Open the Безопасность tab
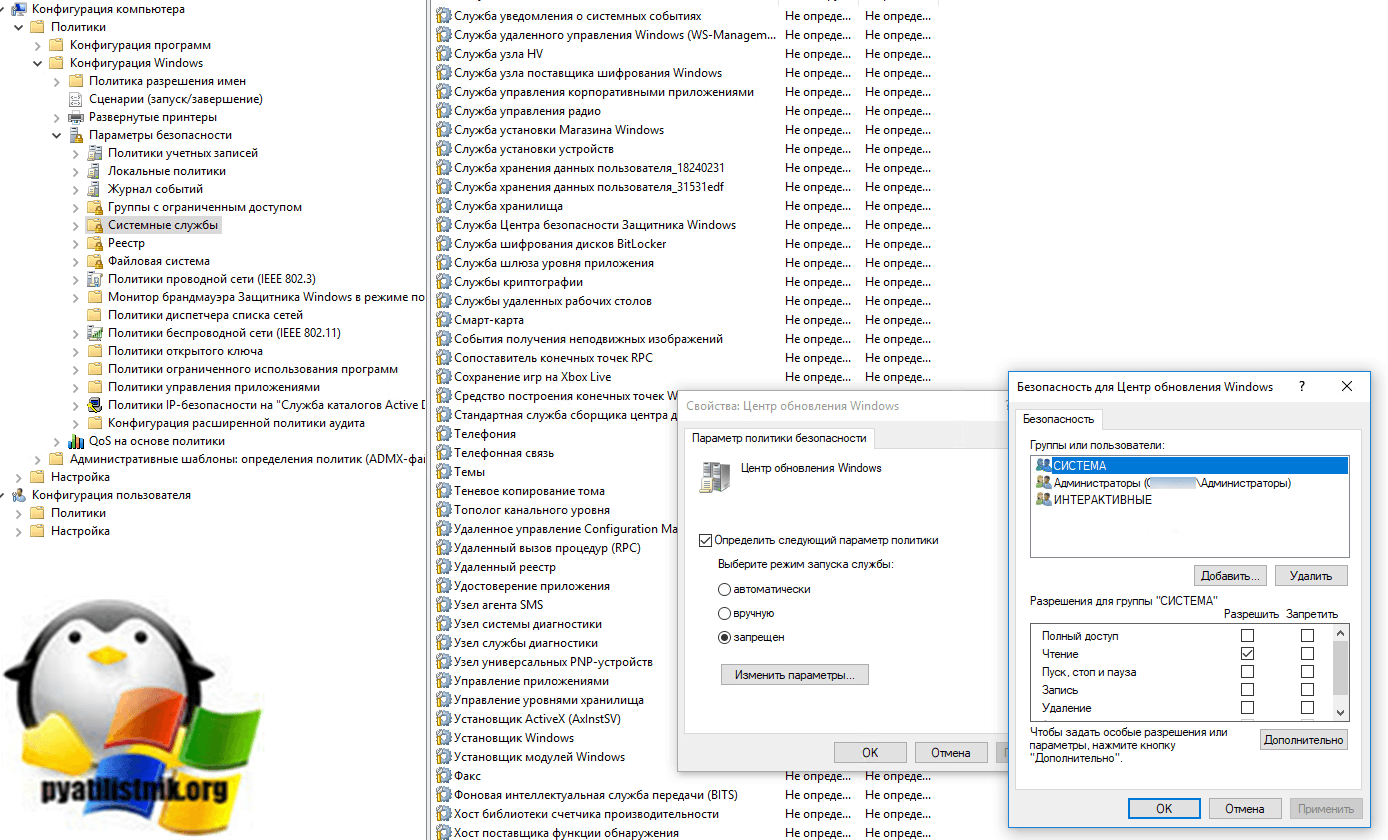 (x=1059, y=419)
